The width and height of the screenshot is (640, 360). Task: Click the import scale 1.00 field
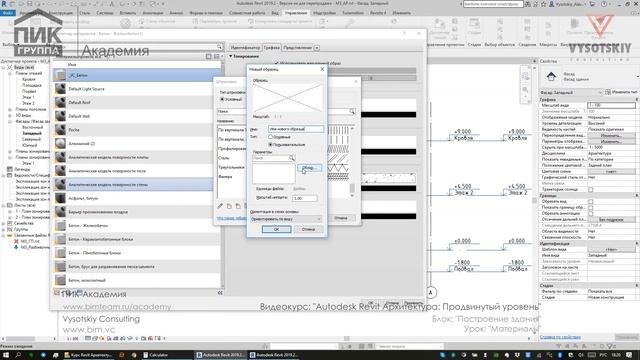tap(304, 198)
